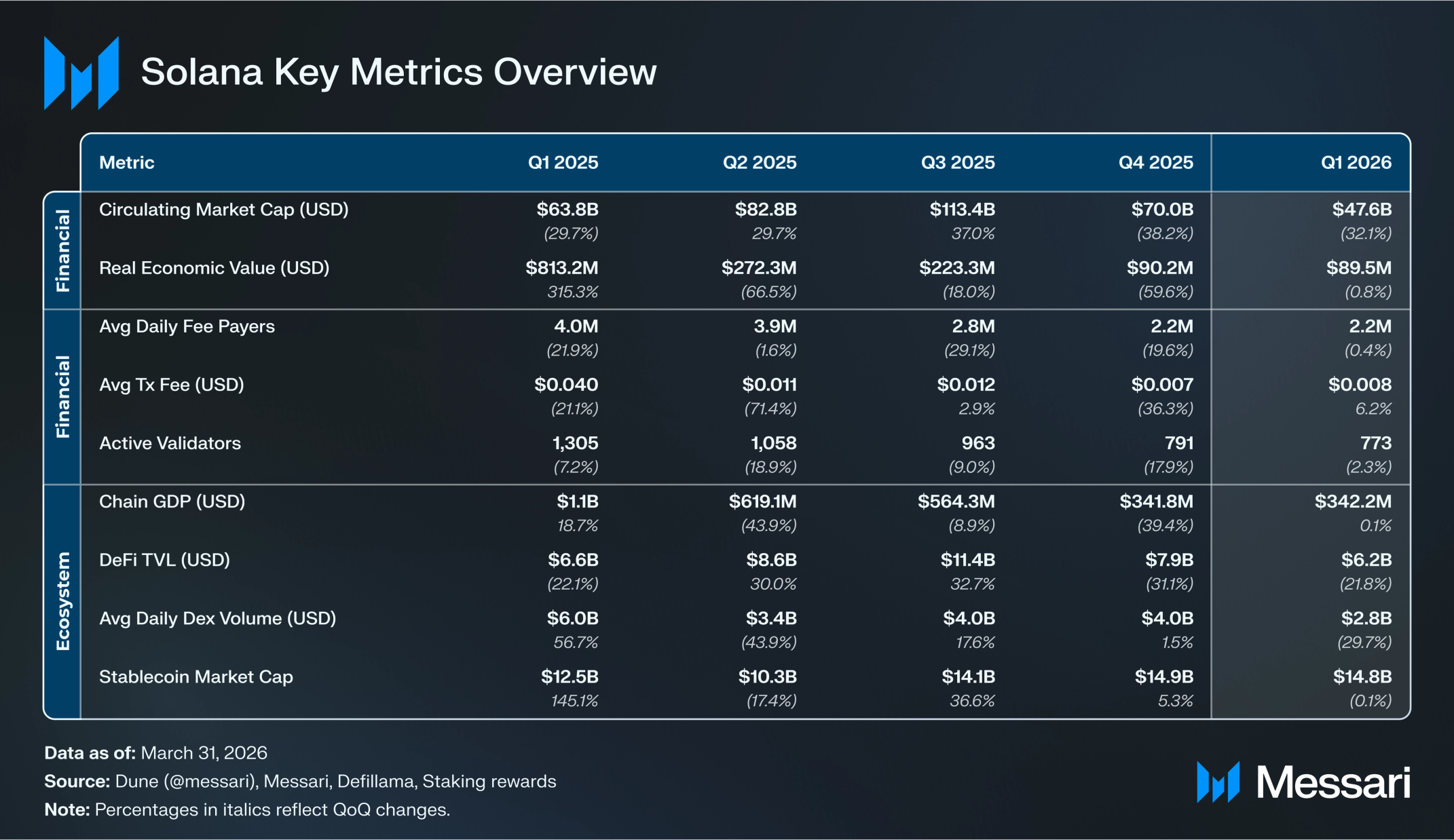This screenshot has height=840, width=1454.
Task: Click the Messari logo icon at top left
Action: tap(81, 73)
